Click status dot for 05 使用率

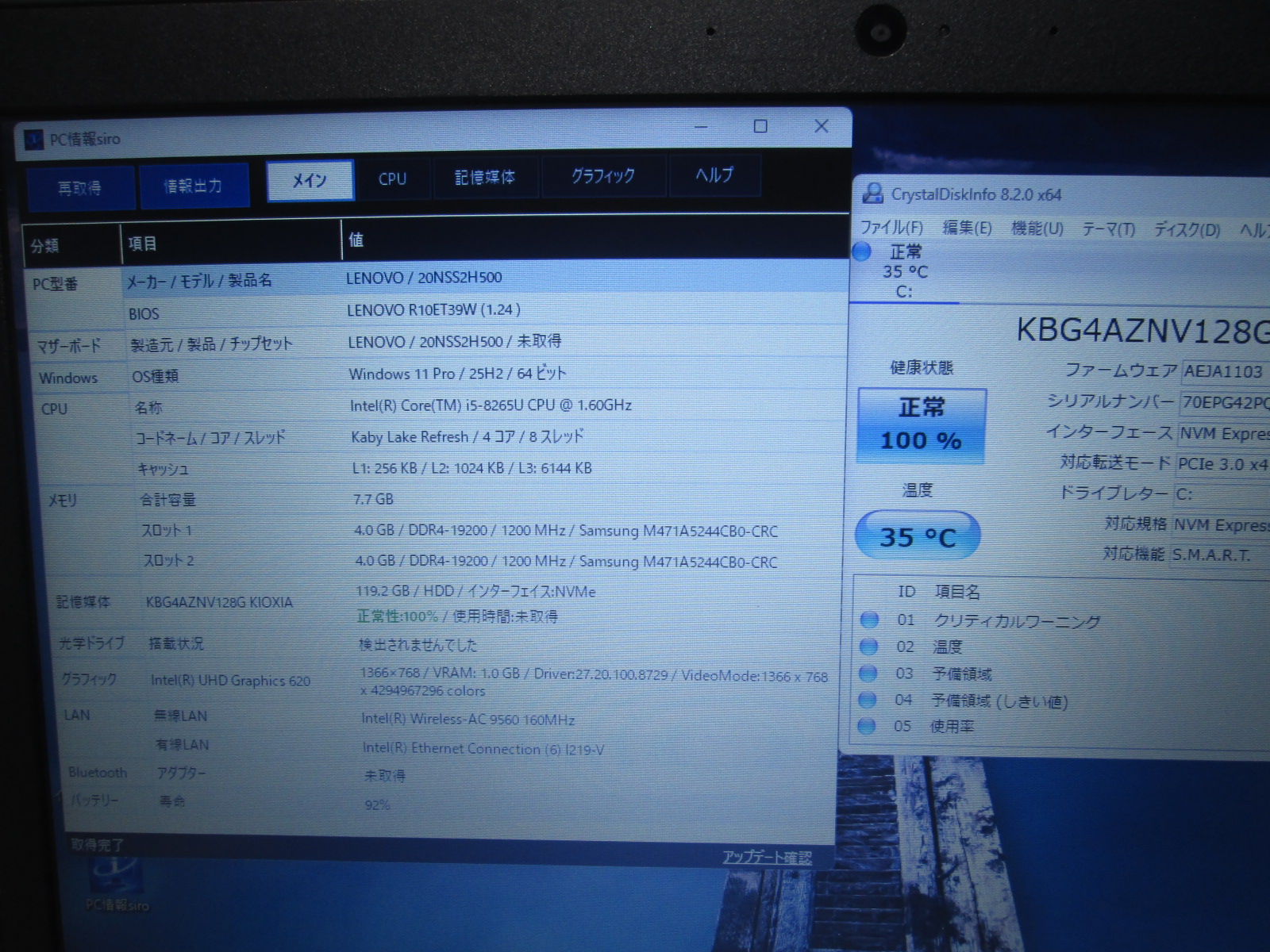pos(867,725)
